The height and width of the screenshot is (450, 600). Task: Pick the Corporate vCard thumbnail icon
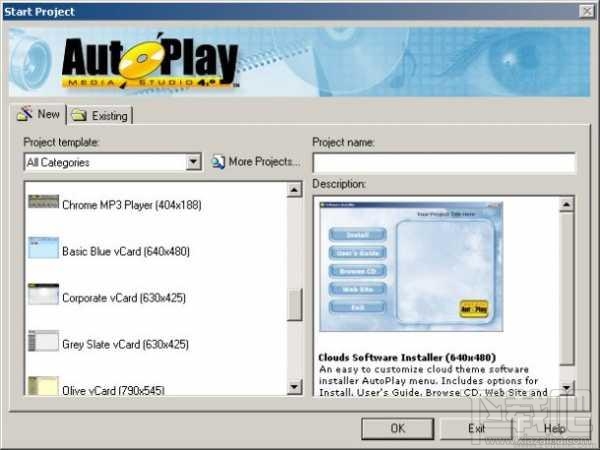click(x=43, y=294)
